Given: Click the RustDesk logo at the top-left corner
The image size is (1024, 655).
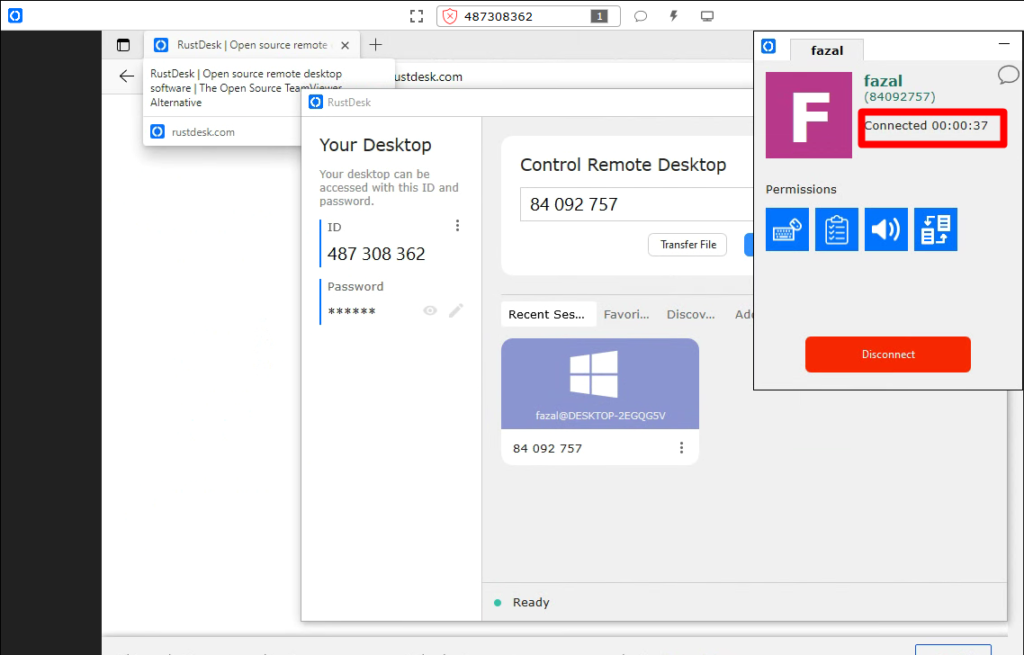Looking at the screenshot, I should [15, 15].
